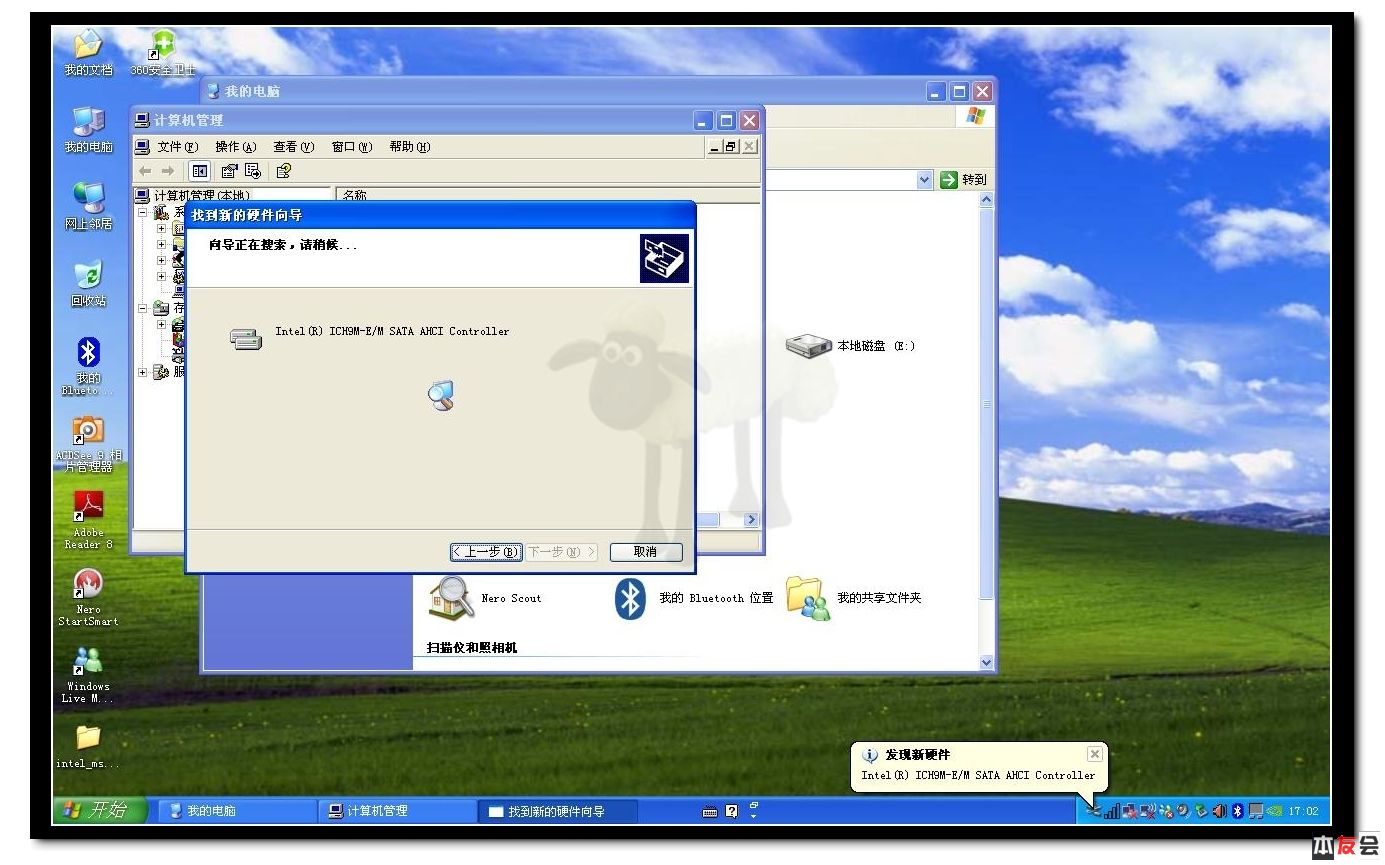Expand first child node under 存储

tap(161, 324)
